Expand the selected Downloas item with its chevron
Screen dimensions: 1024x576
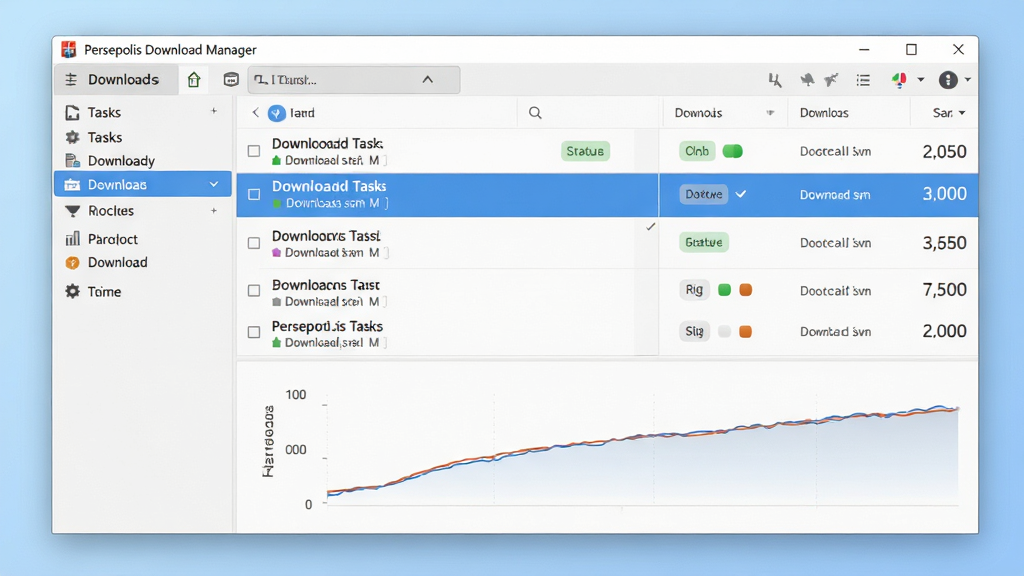[214, 185]
